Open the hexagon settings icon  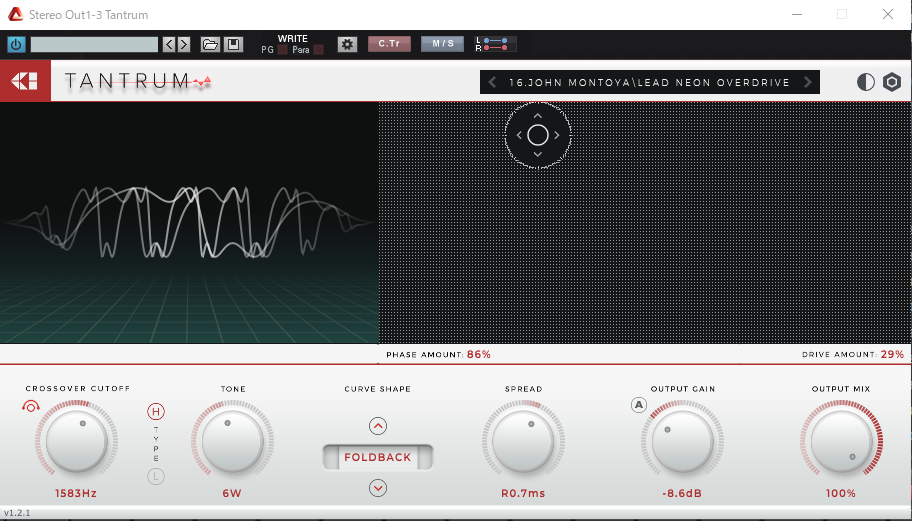pyautogui.click(x=892, y=82)
